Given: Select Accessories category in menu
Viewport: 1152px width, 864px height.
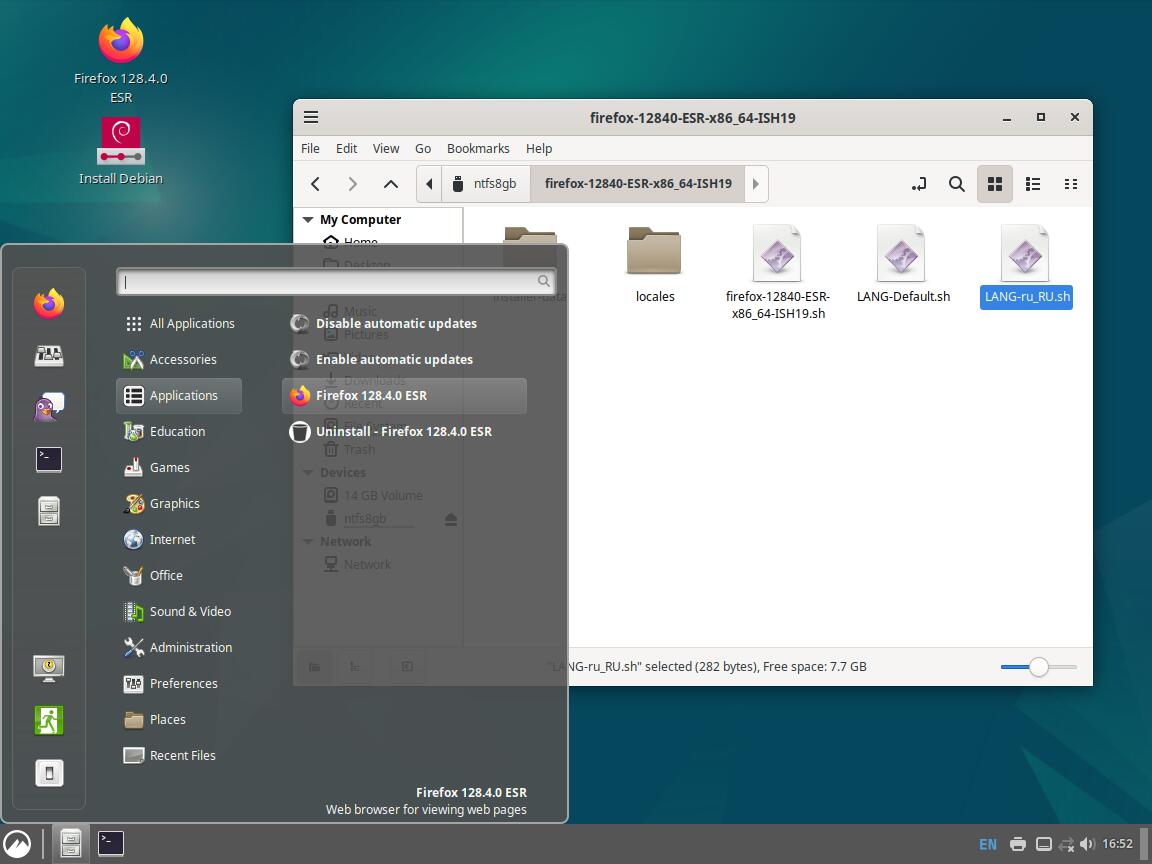Looking at the screenshot, I should (x=179, y=359).
